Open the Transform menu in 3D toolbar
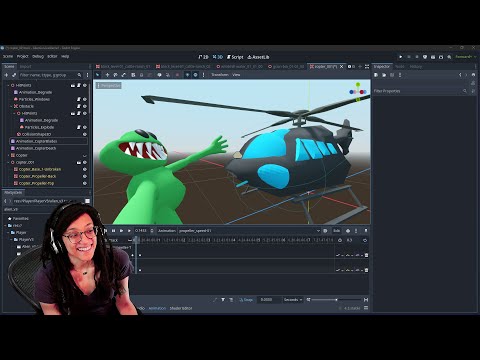The image size is (480, 360). pos(220,75)
